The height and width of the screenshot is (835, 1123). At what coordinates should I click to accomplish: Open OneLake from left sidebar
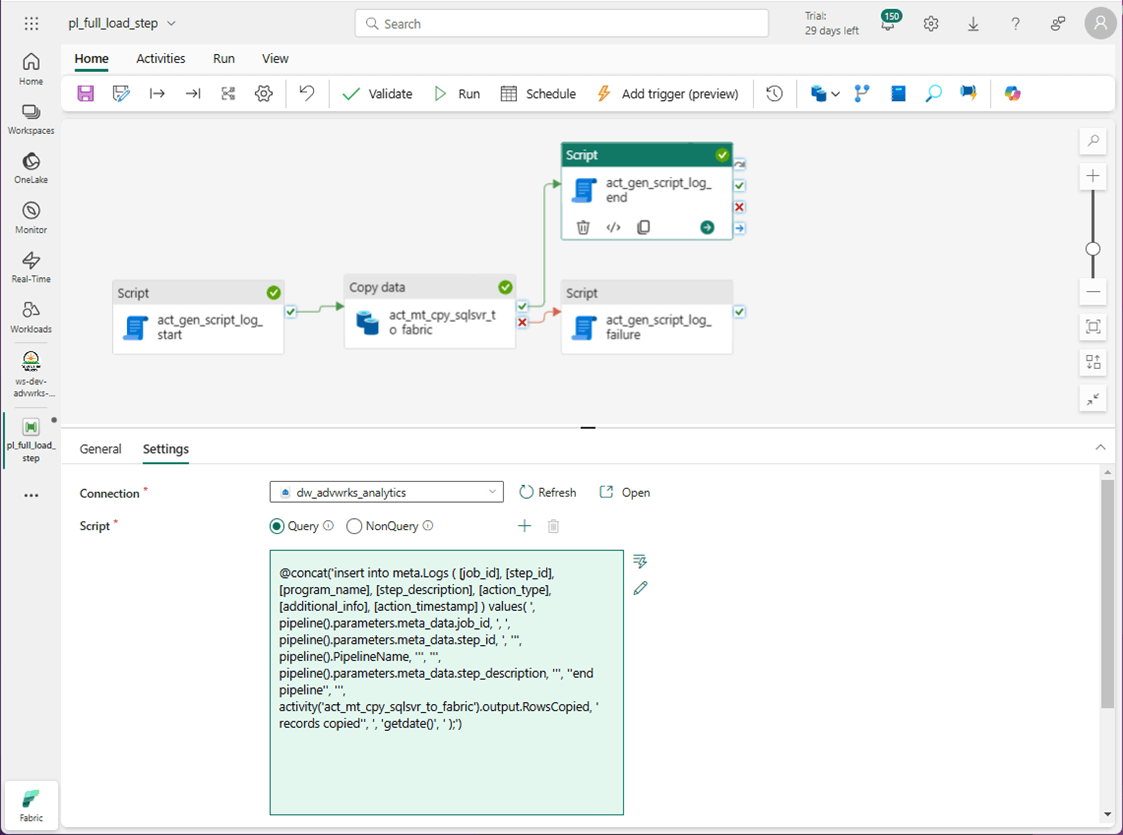tap(31, 168)
